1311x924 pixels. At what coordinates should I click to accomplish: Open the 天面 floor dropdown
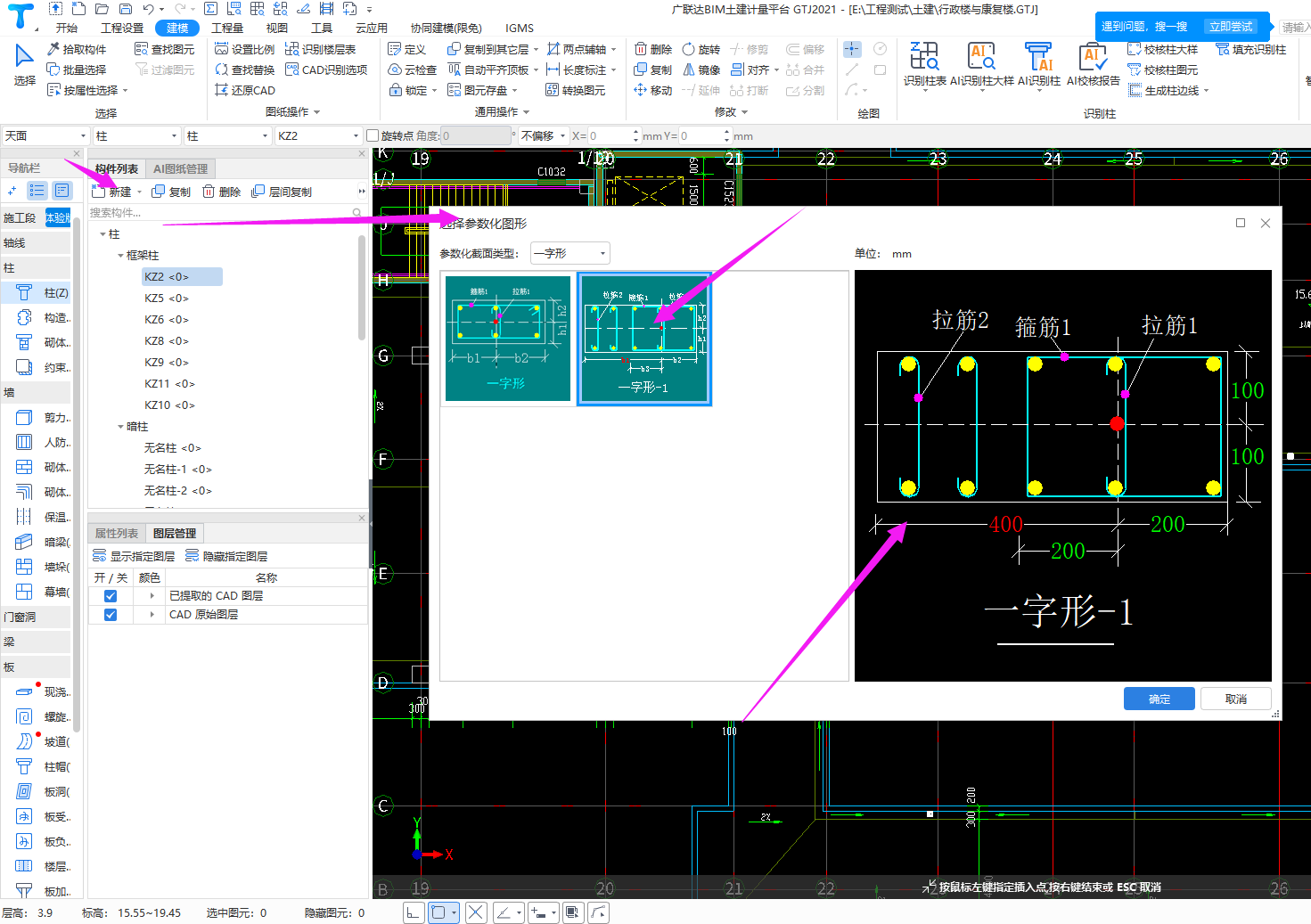pos(45,135)
